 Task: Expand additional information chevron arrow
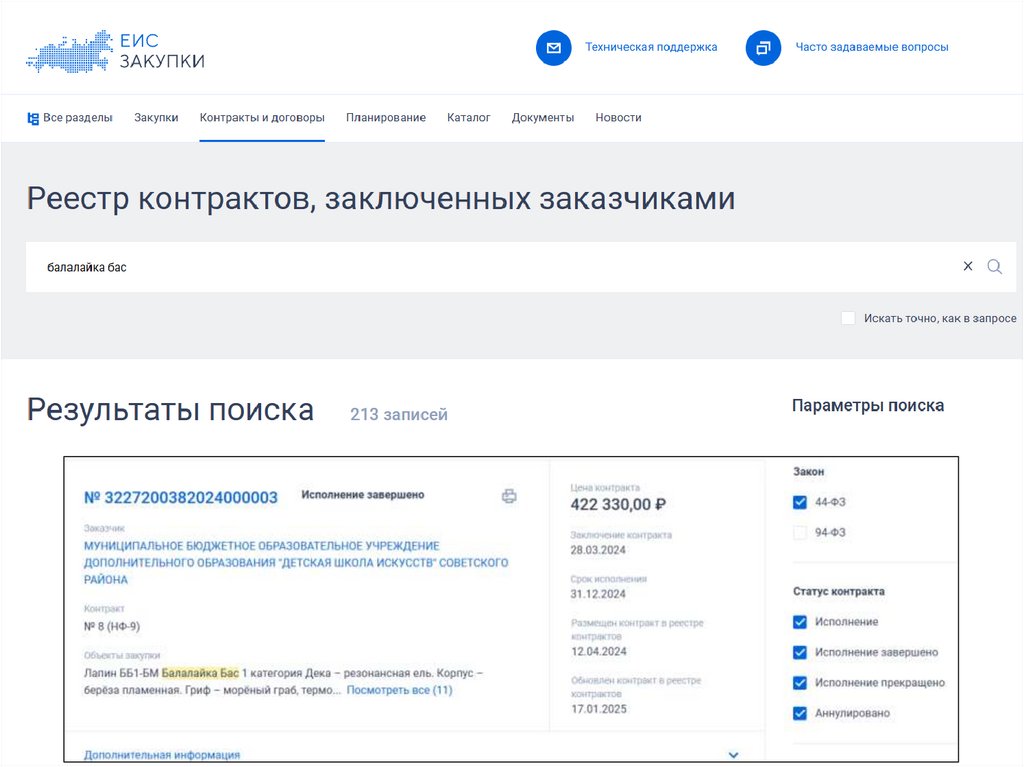(x=733, y=755)
